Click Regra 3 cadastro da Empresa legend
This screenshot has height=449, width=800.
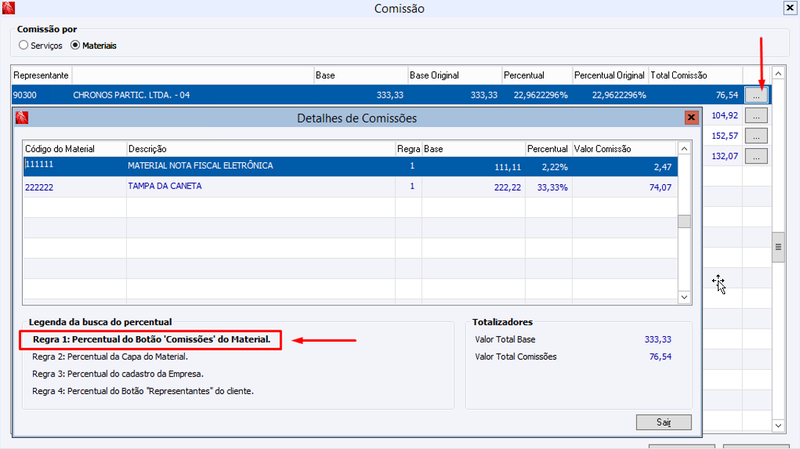point(118,375)
